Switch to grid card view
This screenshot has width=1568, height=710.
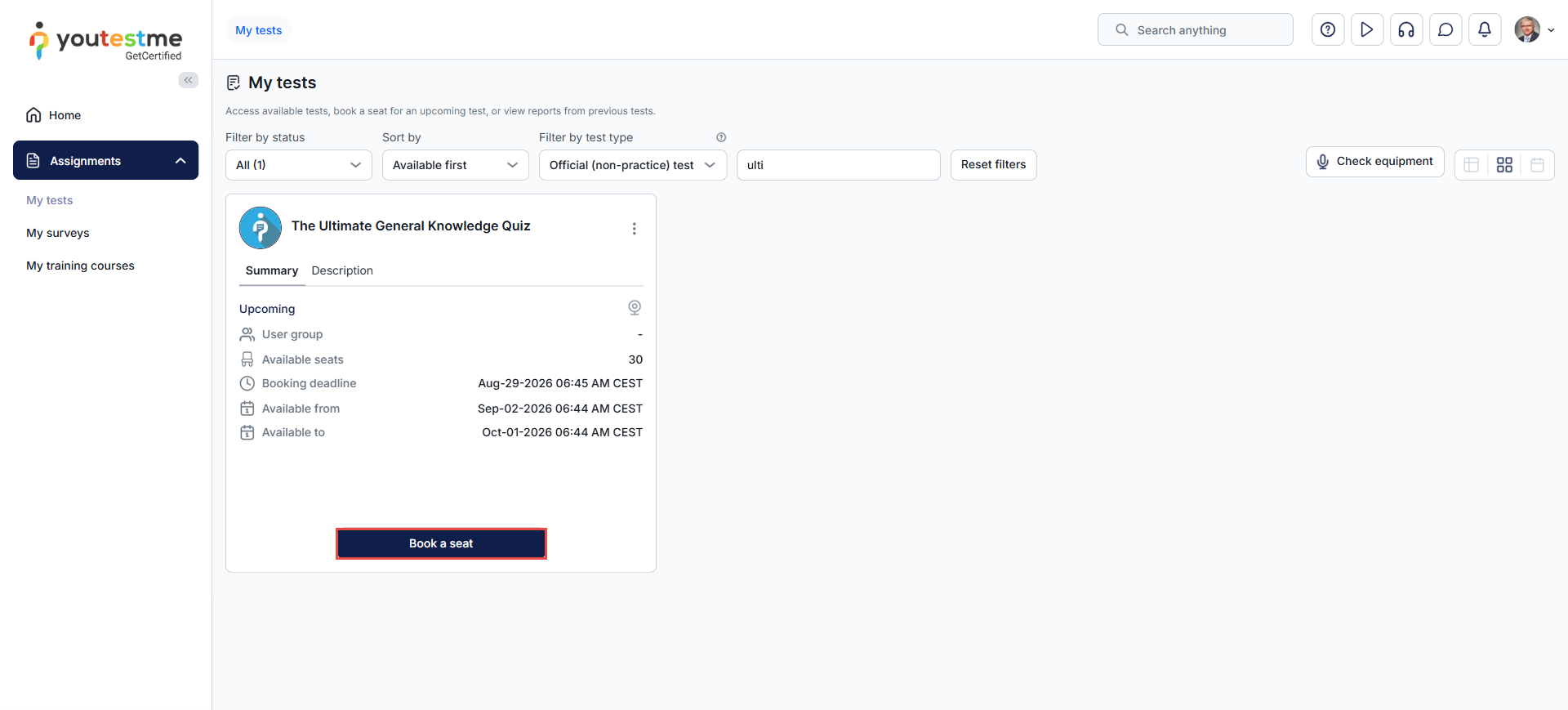click(1504, 165)
